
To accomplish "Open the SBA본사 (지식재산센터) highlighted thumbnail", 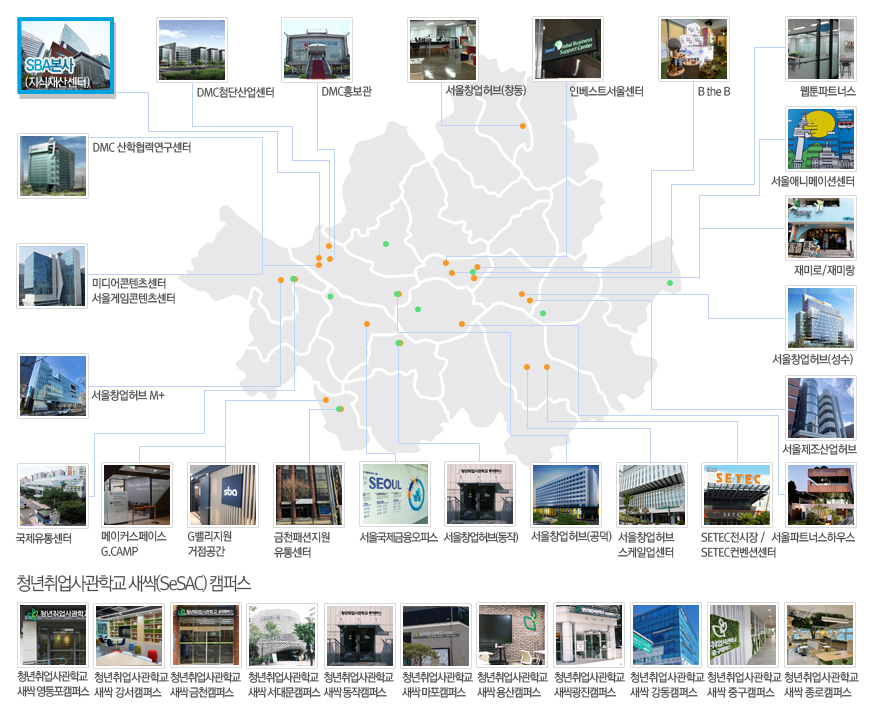I will point(66,56).
